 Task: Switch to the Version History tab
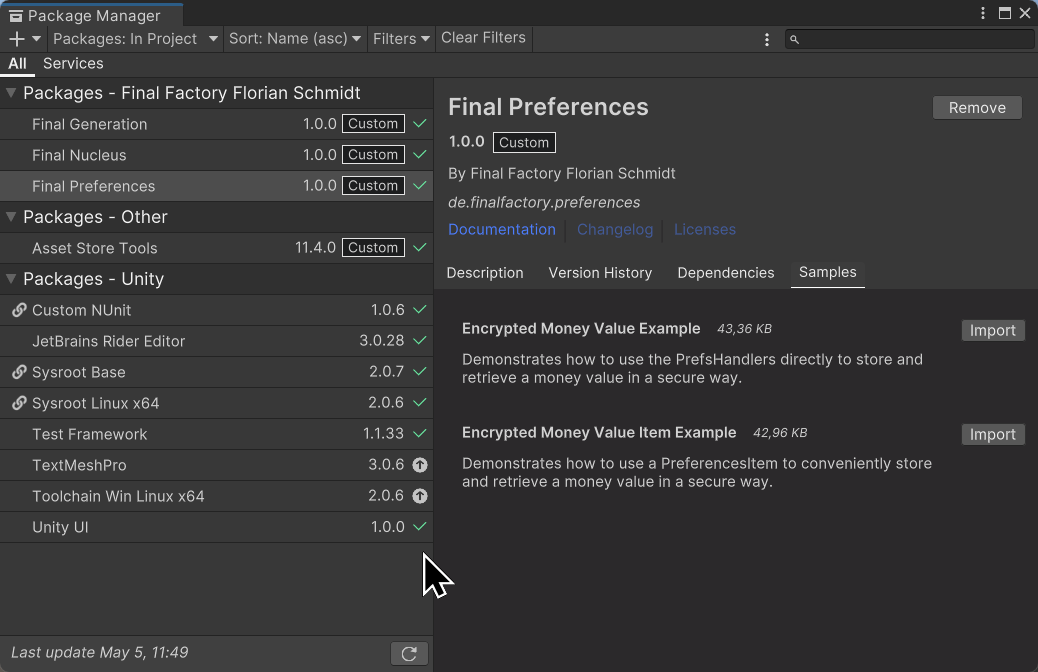[x=600, y=273]
